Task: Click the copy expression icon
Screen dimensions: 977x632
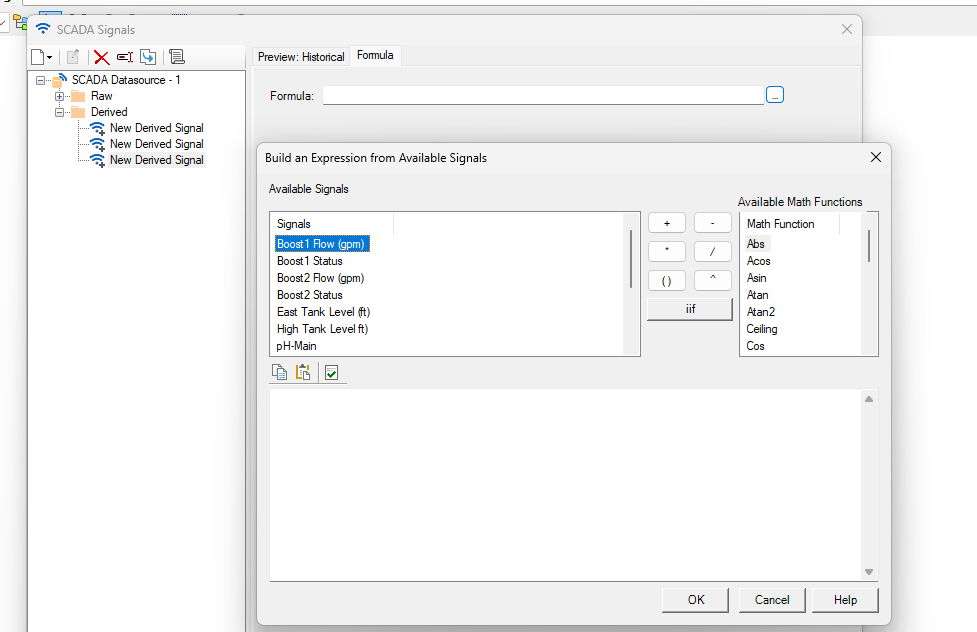Action: pos(280,372)
